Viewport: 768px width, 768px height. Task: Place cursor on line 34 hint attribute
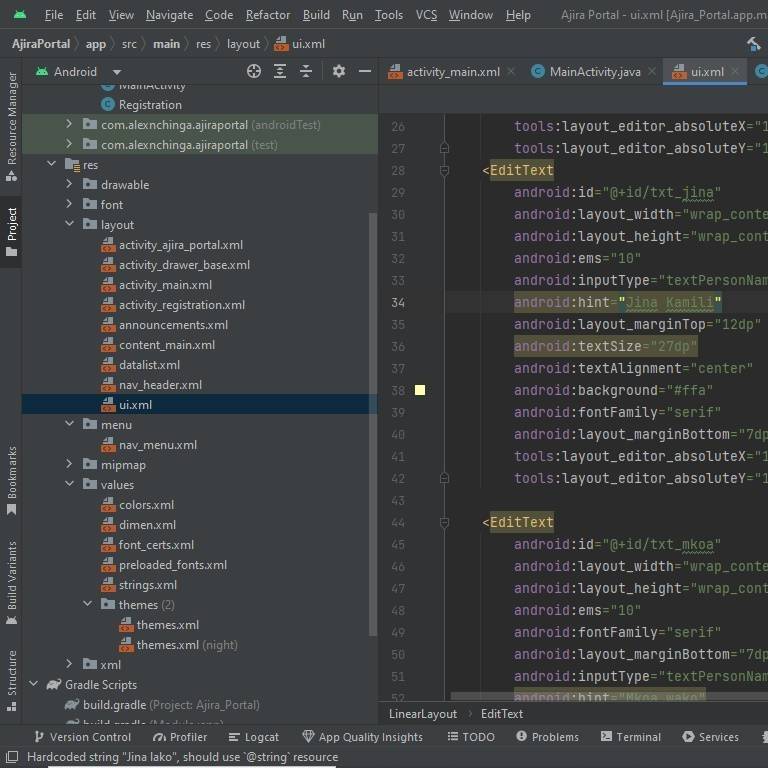[617, 302]
